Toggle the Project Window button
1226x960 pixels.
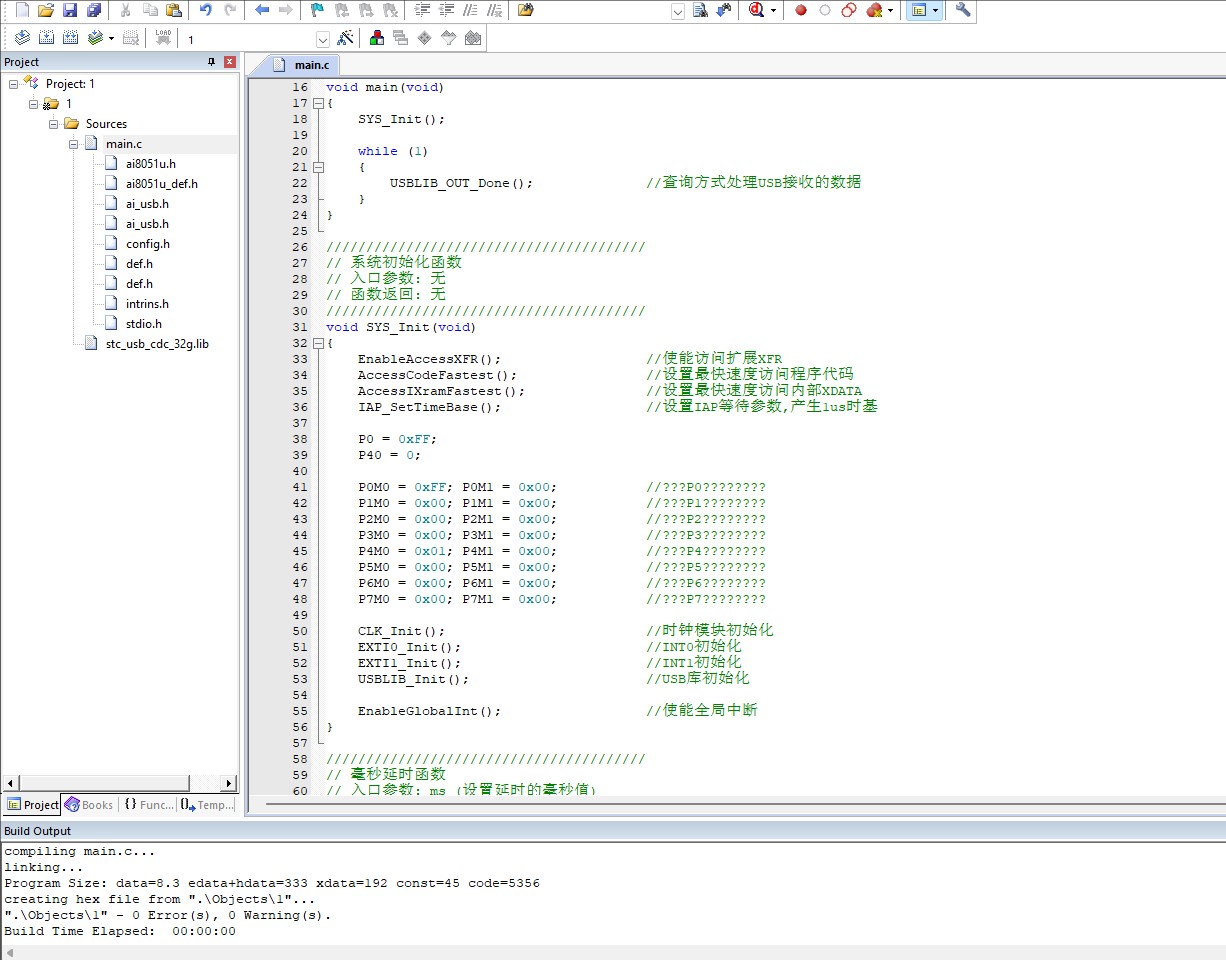tap(919, 10)
